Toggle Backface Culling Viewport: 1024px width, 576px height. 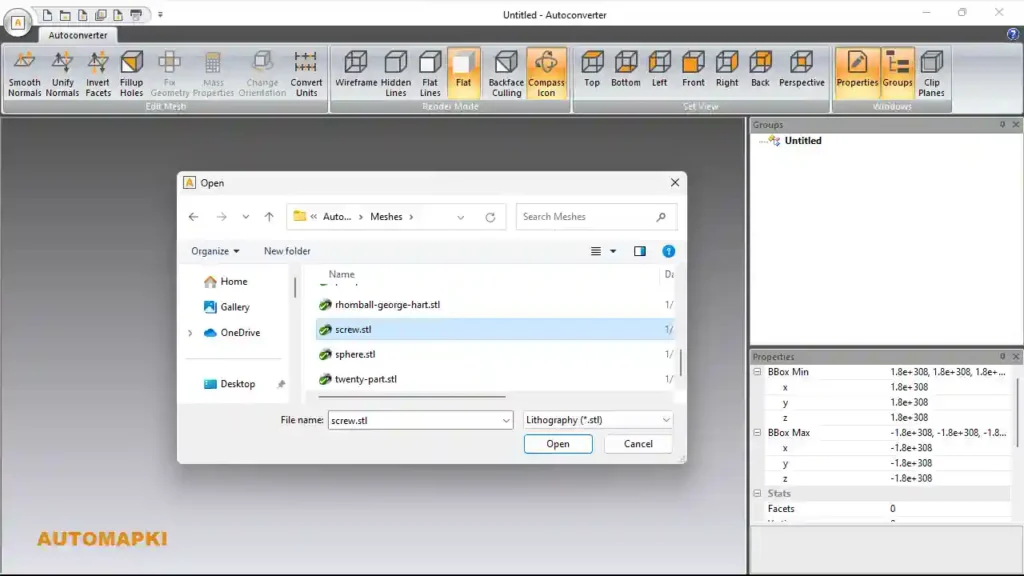[x=506, y=74]
